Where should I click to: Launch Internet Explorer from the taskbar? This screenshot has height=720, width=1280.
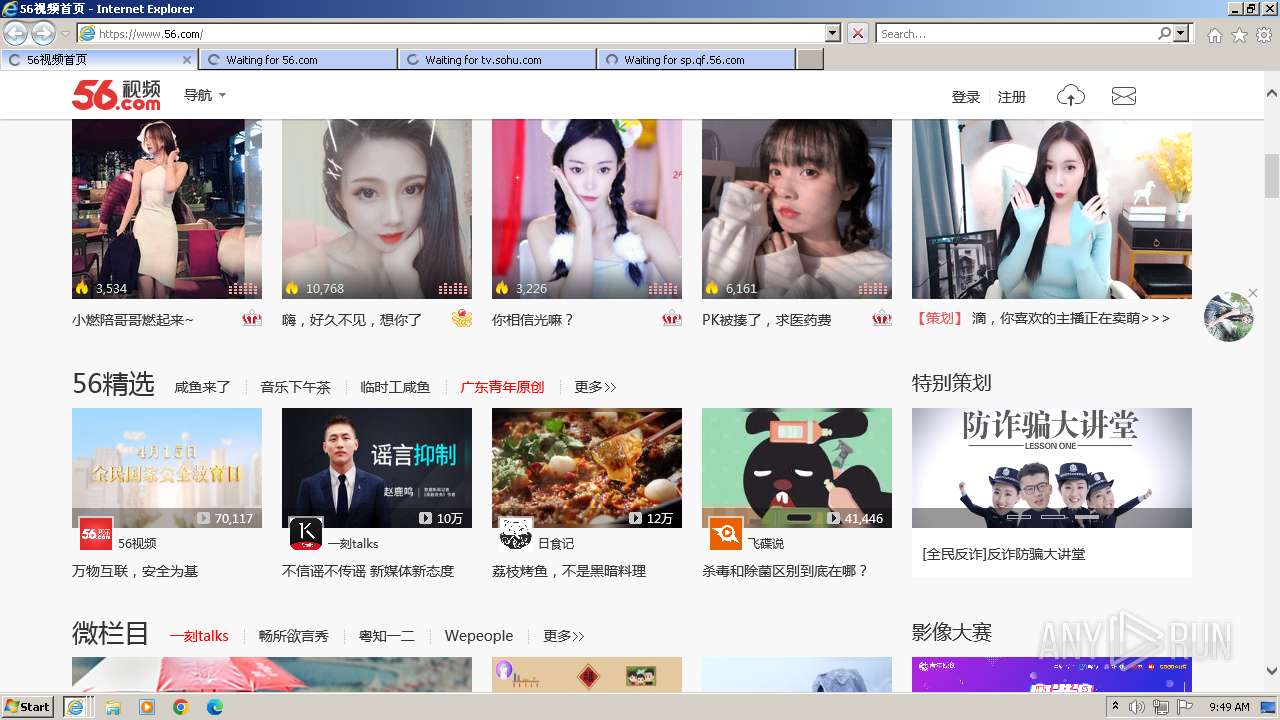[75, 707]
